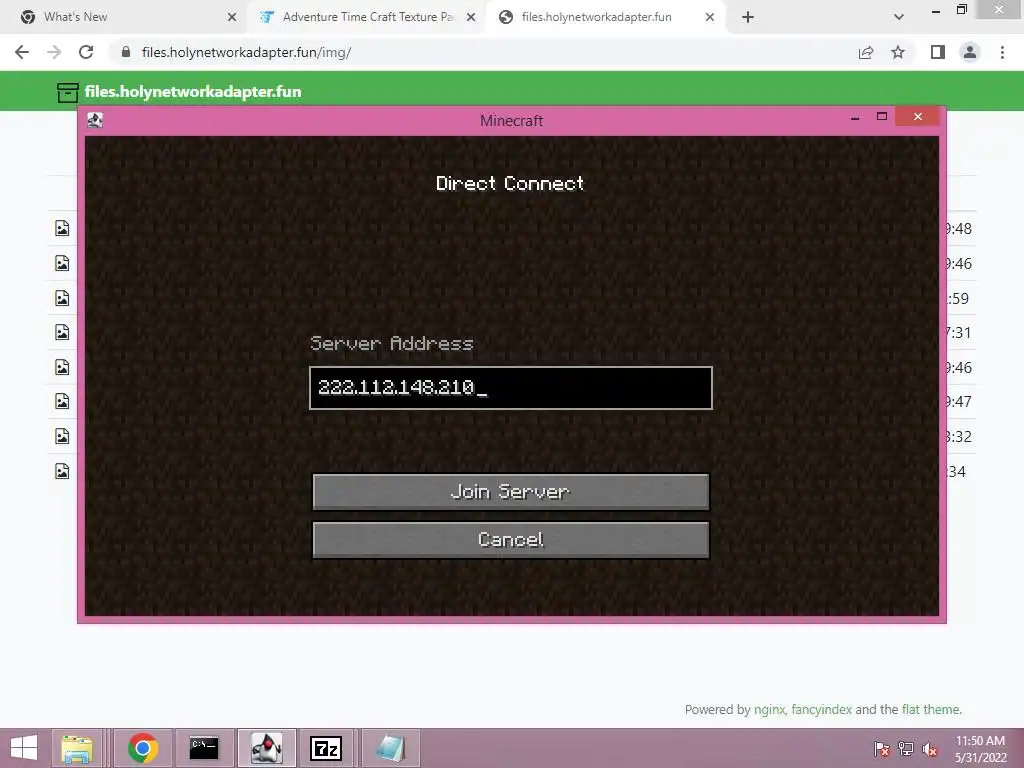Click the Join Server button
The image size is (1024, 768).
(511, 492)
